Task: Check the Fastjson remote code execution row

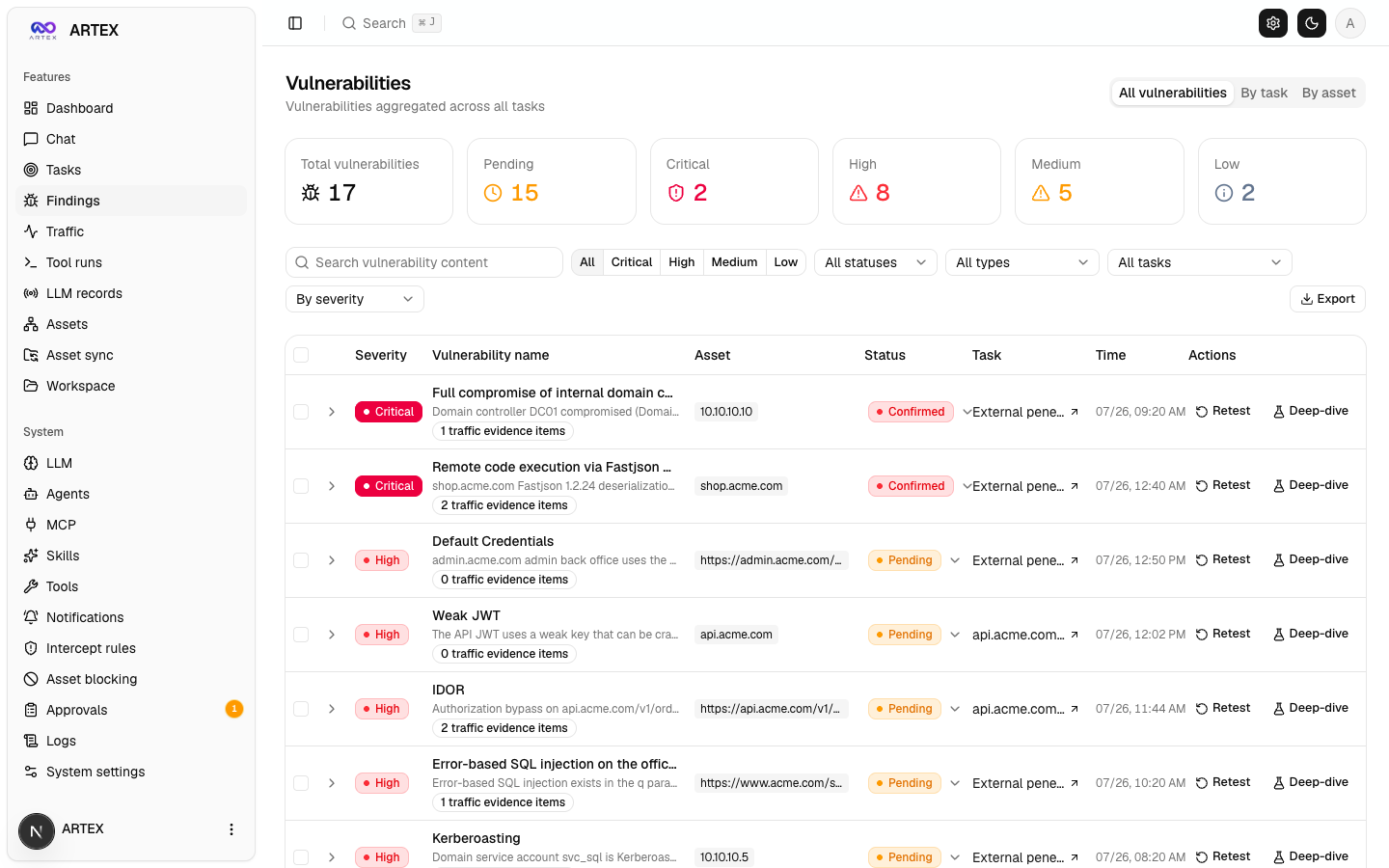Action: (x=301, y=486)
